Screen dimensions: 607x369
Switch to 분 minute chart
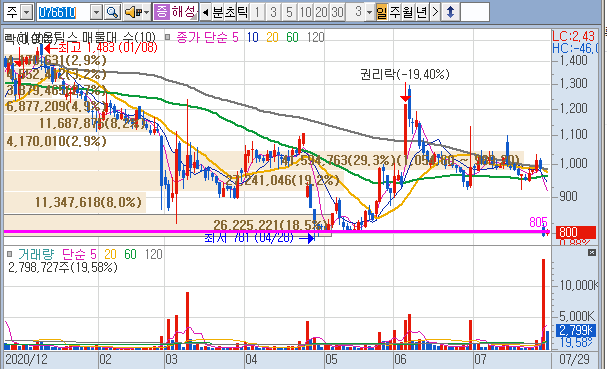coord(218,12)
